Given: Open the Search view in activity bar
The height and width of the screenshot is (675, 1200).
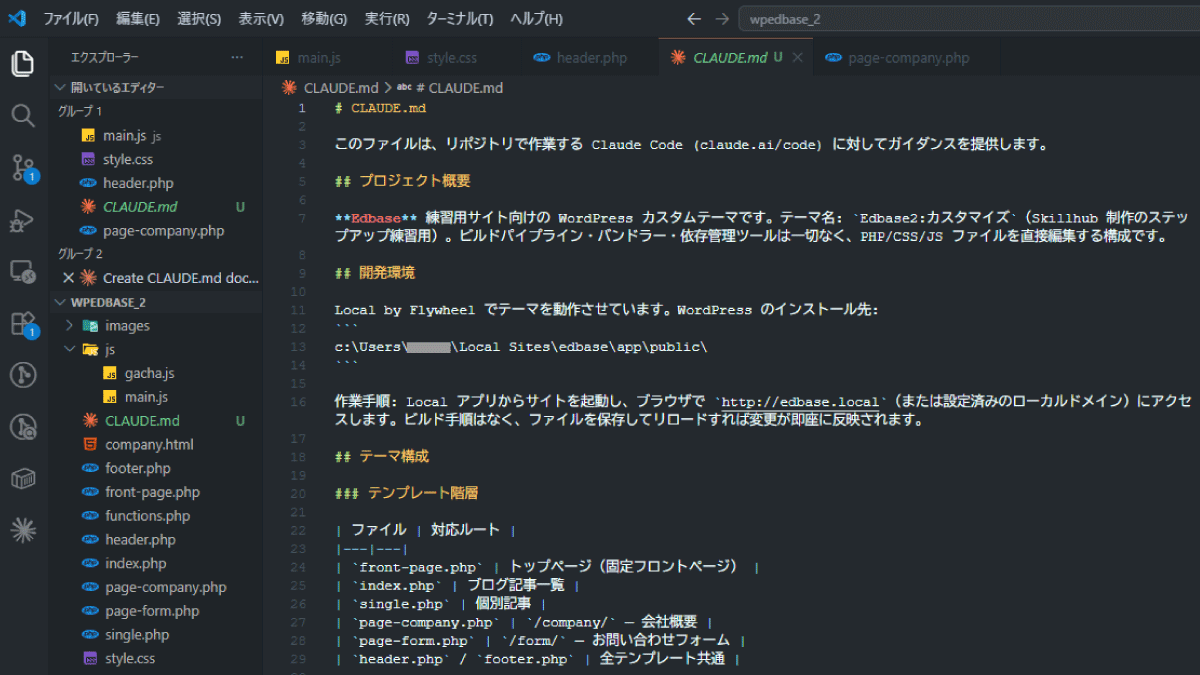Looking at the screenshot, I should (22, 115).
